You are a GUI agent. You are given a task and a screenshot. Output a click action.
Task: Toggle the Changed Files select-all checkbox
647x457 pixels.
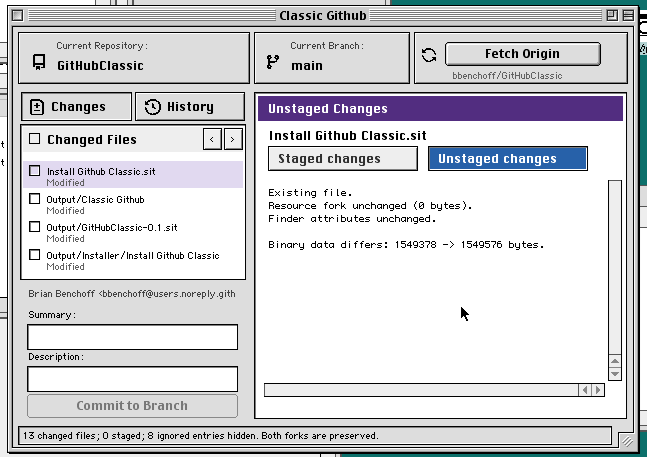click(x=35, y=139)
